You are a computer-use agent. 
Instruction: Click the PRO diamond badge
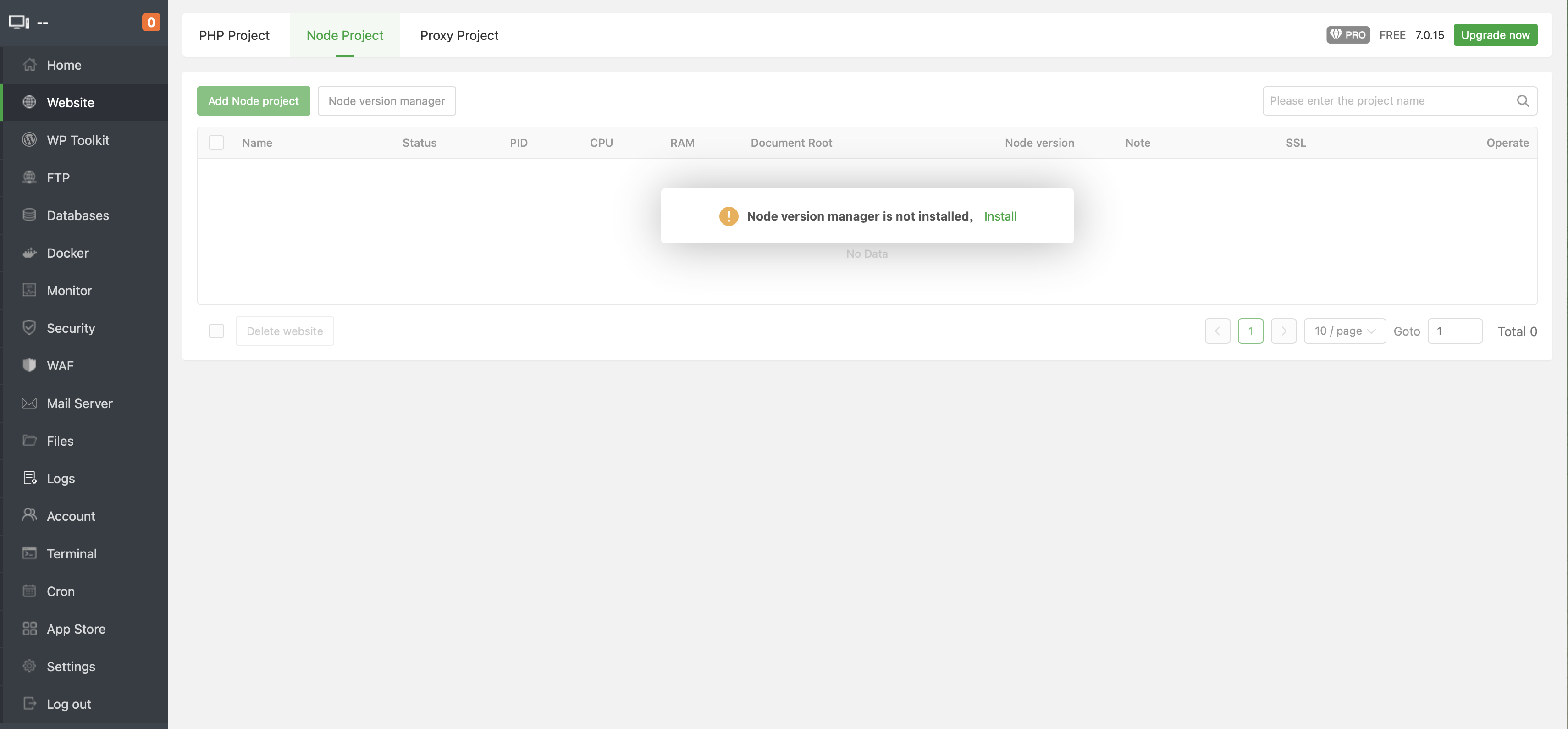pyautogui.click(x=1347, y=35)
